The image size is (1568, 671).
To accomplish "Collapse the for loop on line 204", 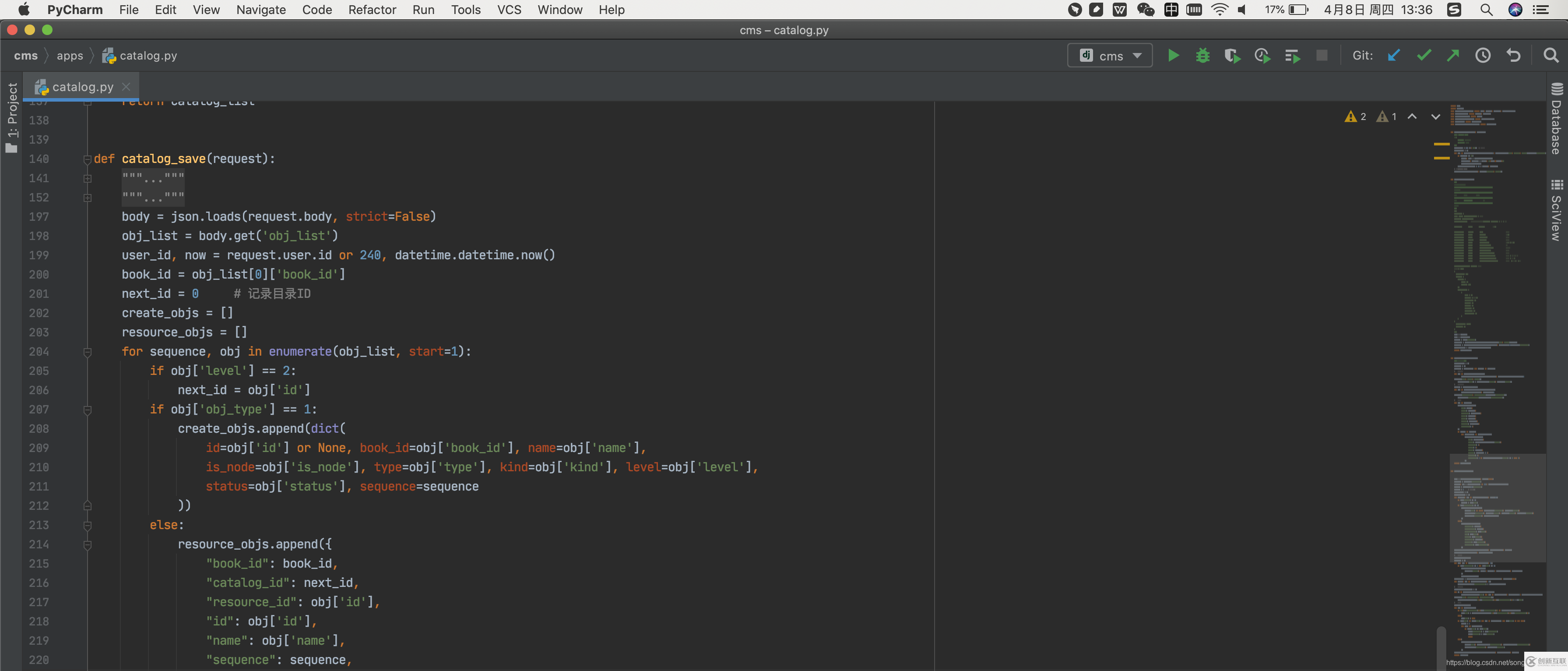I will pyautogui.click(x=87, y=352).
